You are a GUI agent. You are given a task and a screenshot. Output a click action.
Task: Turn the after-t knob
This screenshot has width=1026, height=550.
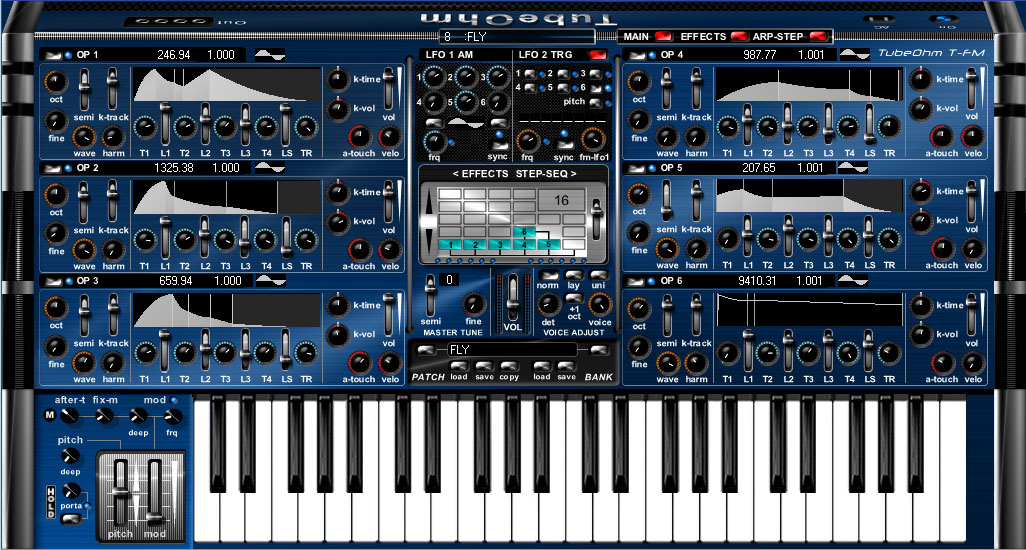(70, 415)
